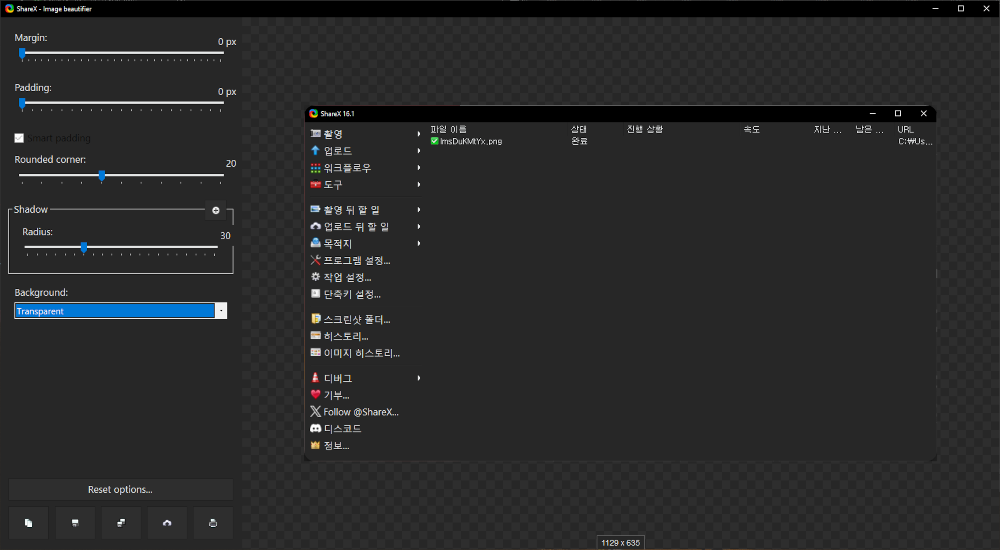The height and width of the screenshot is (550, 1000).
Task: Click the upload image cloud button
Action: coord(167,523)
